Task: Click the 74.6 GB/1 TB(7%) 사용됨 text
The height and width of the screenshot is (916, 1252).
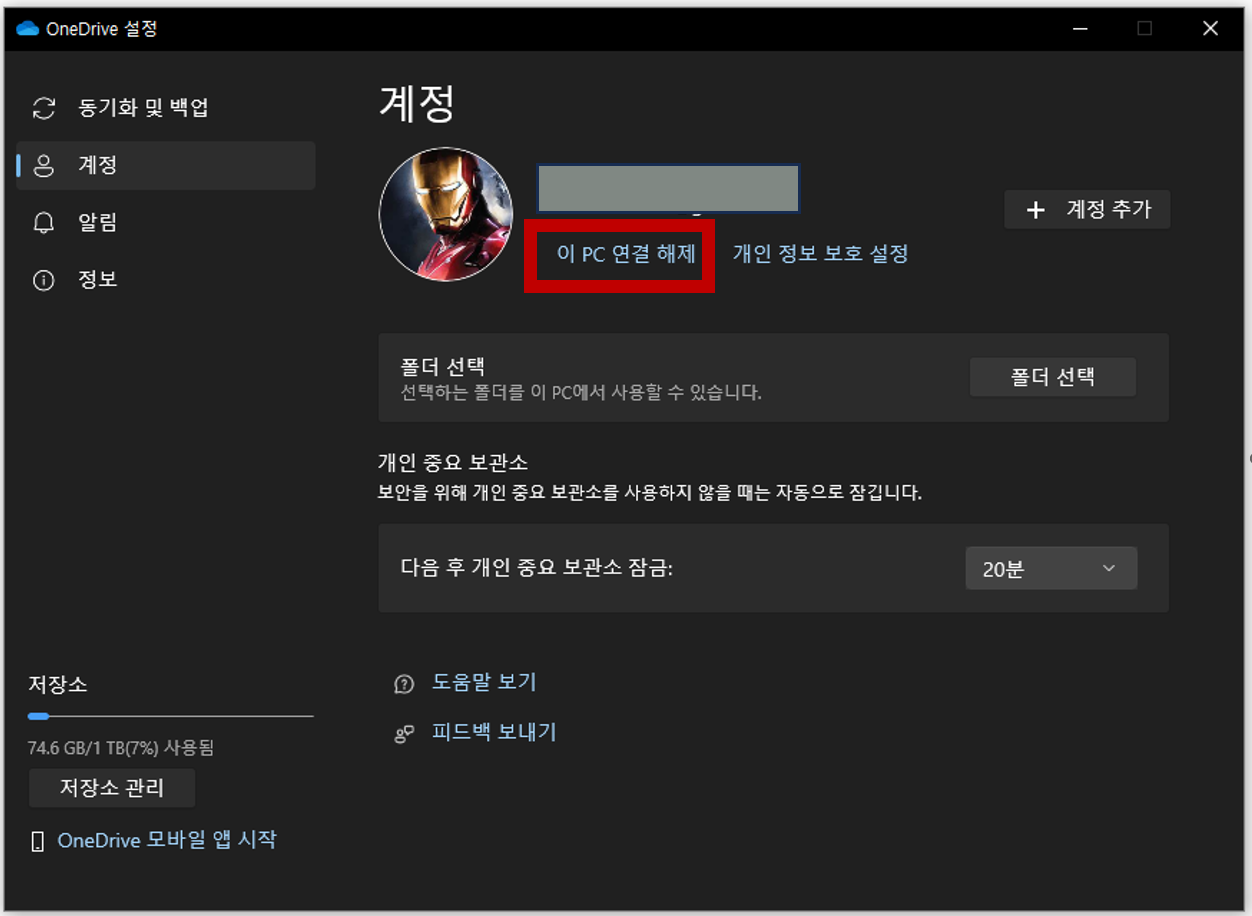Action: [x=121, y=748]
